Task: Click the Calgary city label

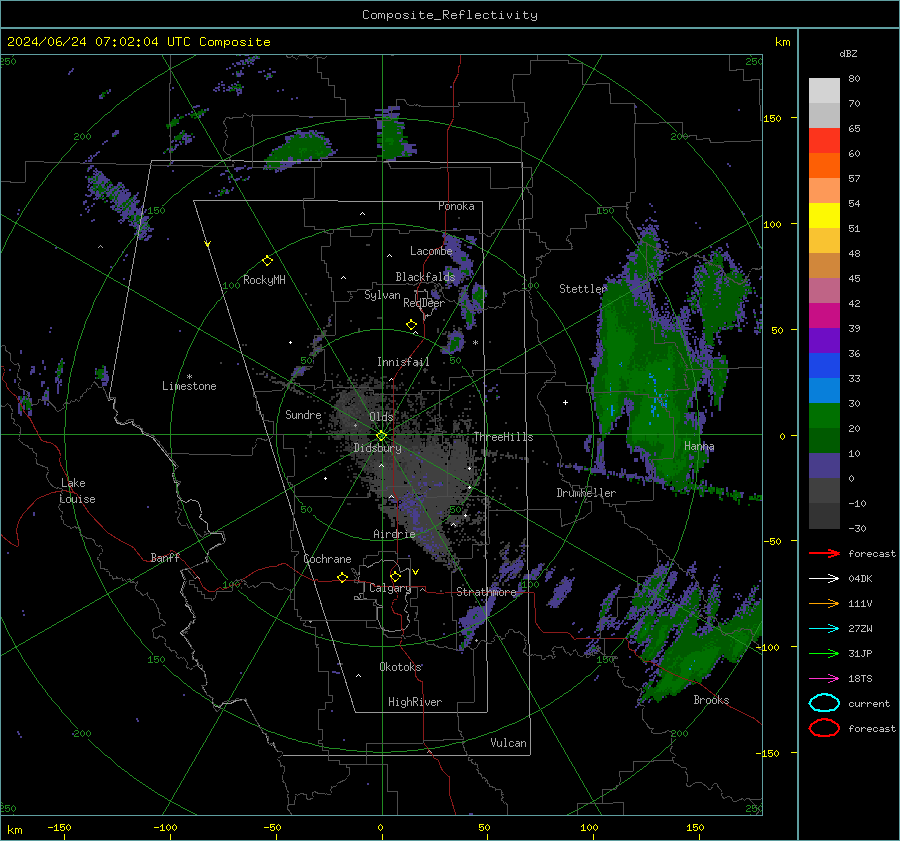Action: click(x=390, y=588)
